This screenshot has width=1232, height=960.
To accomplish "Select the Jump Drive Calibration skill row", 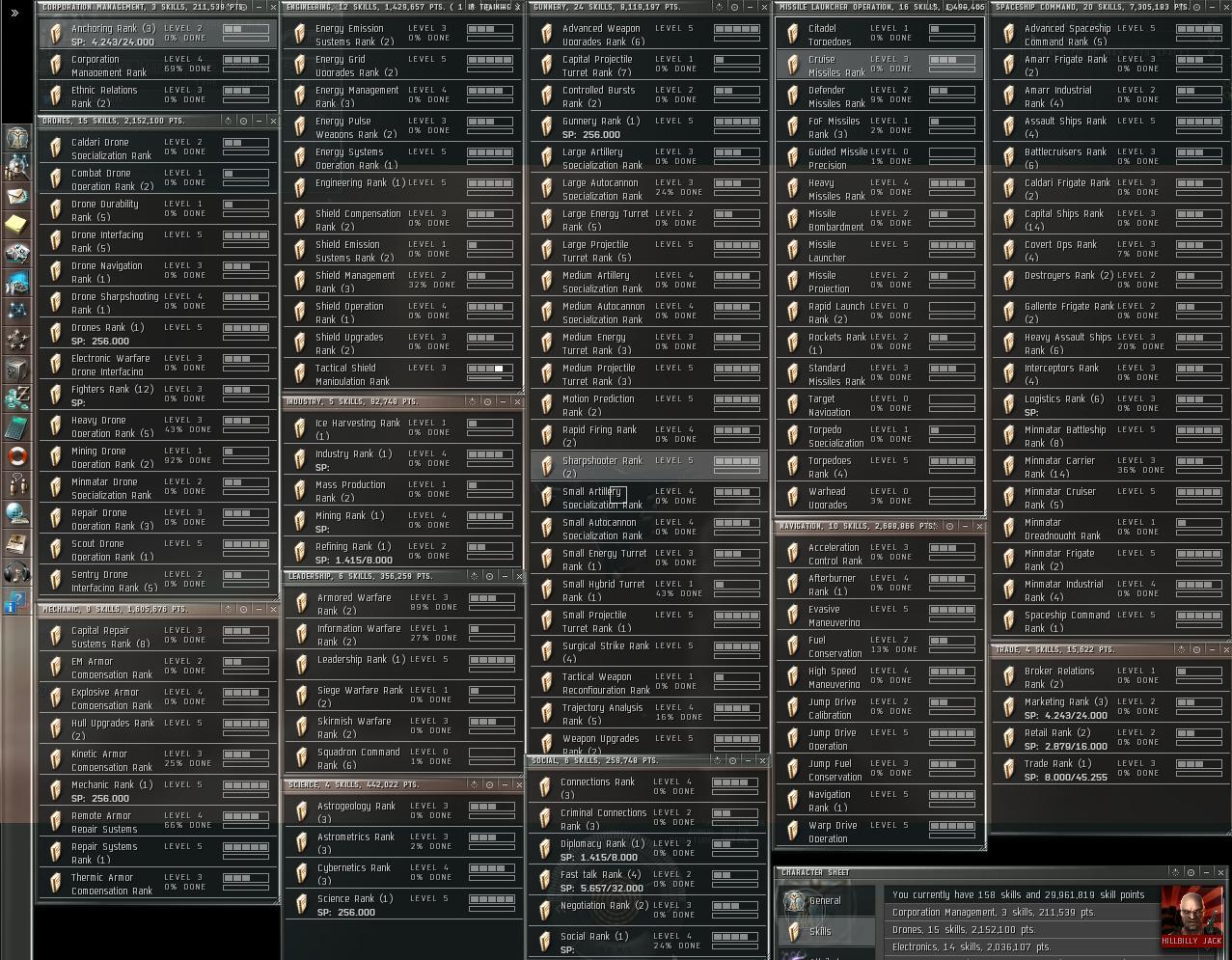I will tap(880, 708).
